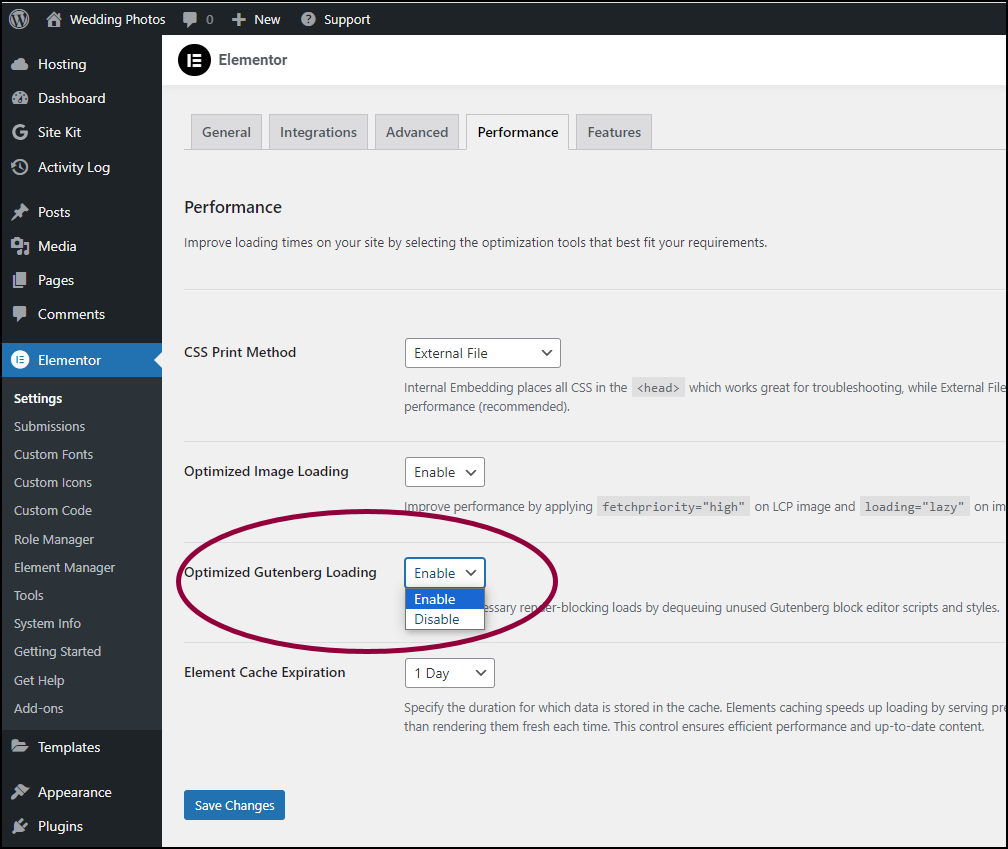
Task: Open Templates menu item
Action: point(69,747)
